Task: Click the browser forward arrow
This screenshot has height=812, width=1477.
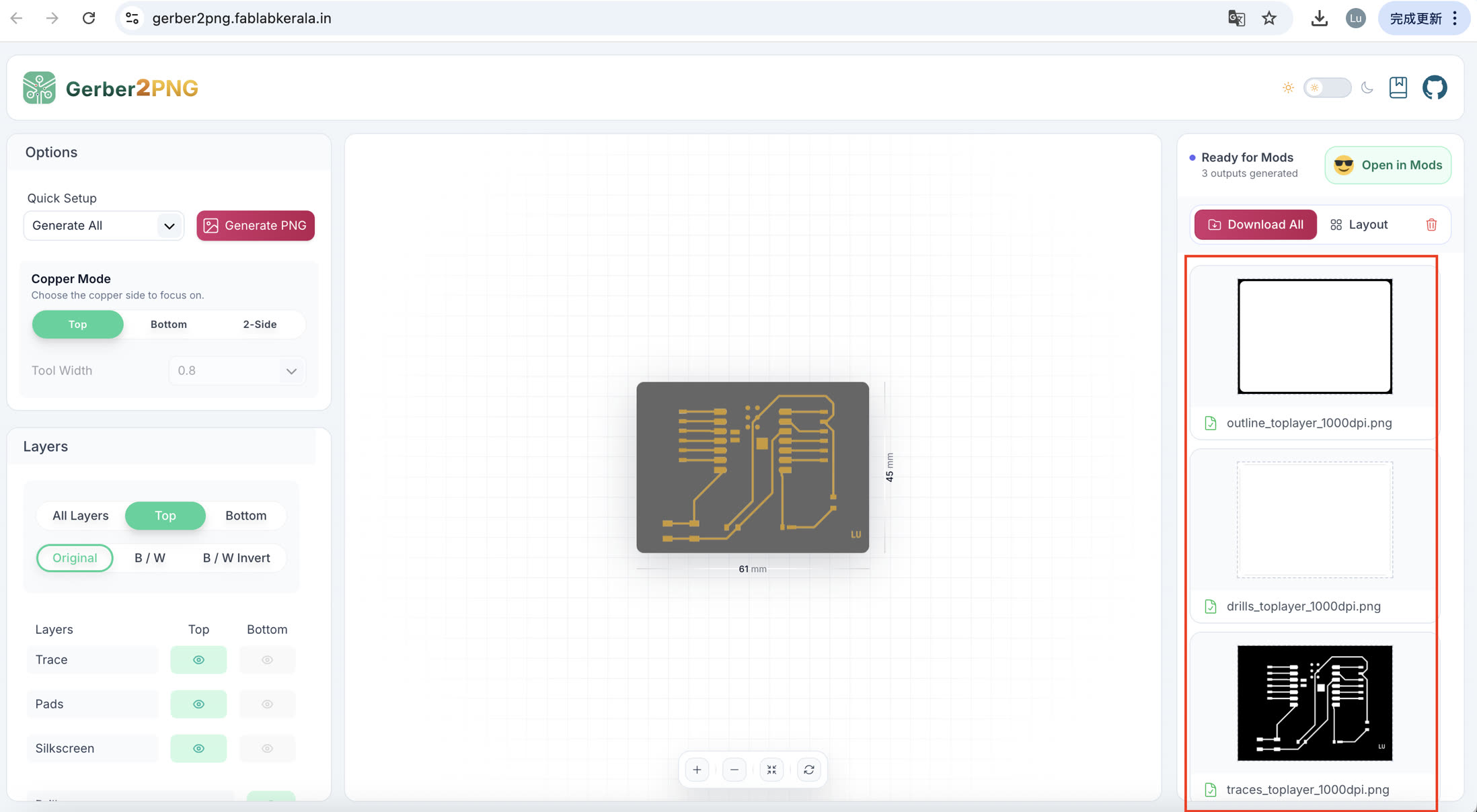Action: coord(52,18)
